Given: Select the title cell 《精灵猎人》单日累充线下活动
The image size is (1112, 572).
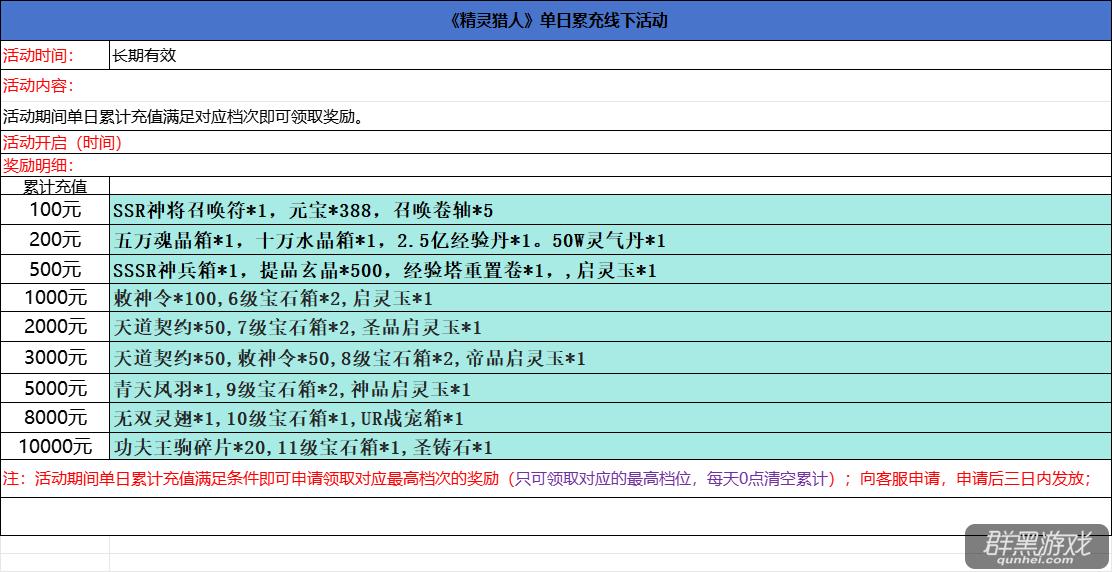Looking at the screenshot, I should (x=556, y=21).
